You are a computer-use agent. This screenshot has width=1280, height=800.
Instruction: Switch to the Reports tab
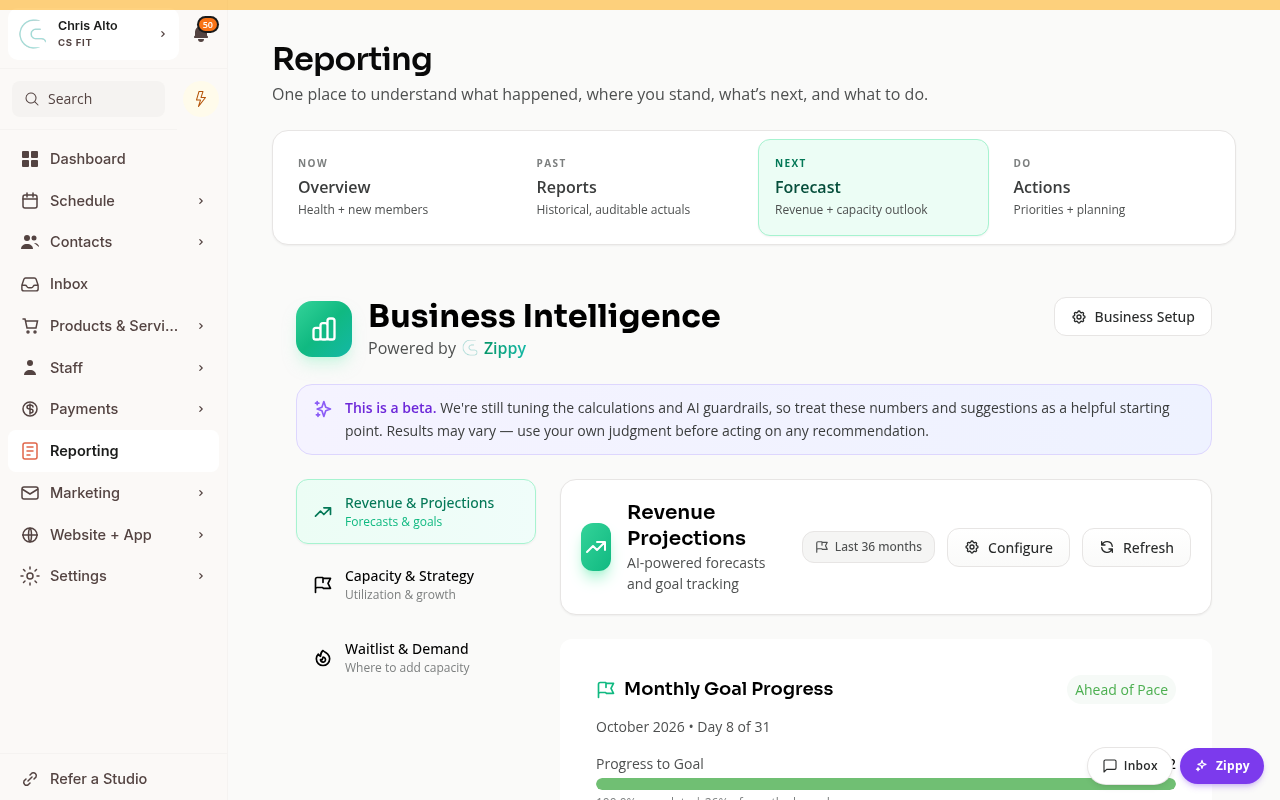pyautogui.click(x=634, y=187)
